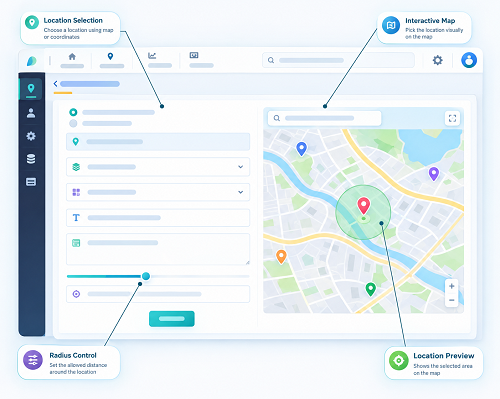Viewport: 500px width, 399px height.
Task: Click the coordinates field with purple target icon
Action: pos(158,294)
